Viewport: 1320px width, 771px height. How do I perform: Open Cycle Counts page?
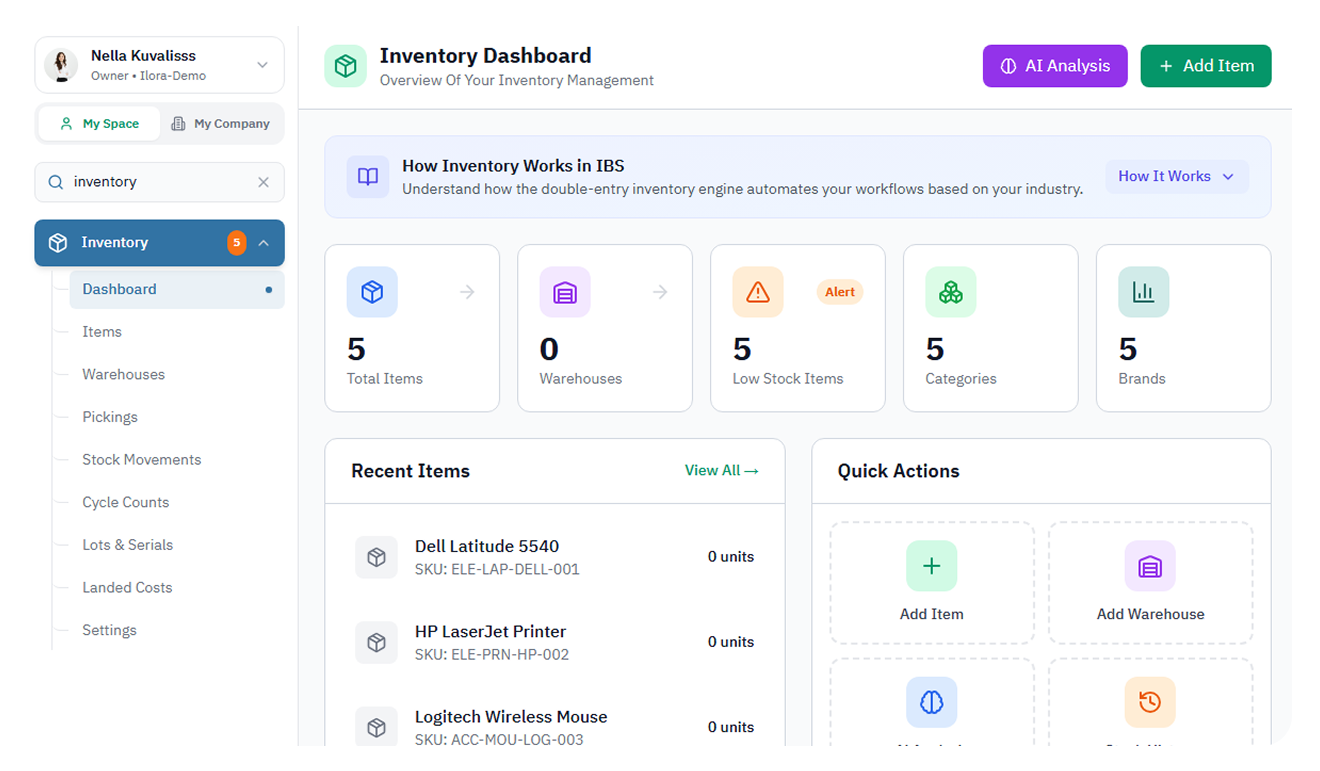pos(126,502)
